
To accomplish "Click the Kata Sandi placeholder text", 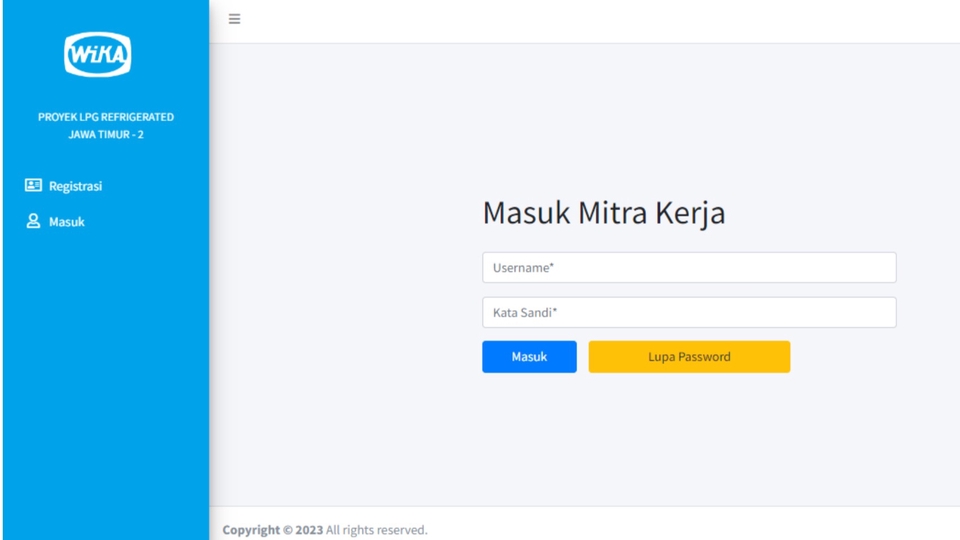I will (523, 313).
